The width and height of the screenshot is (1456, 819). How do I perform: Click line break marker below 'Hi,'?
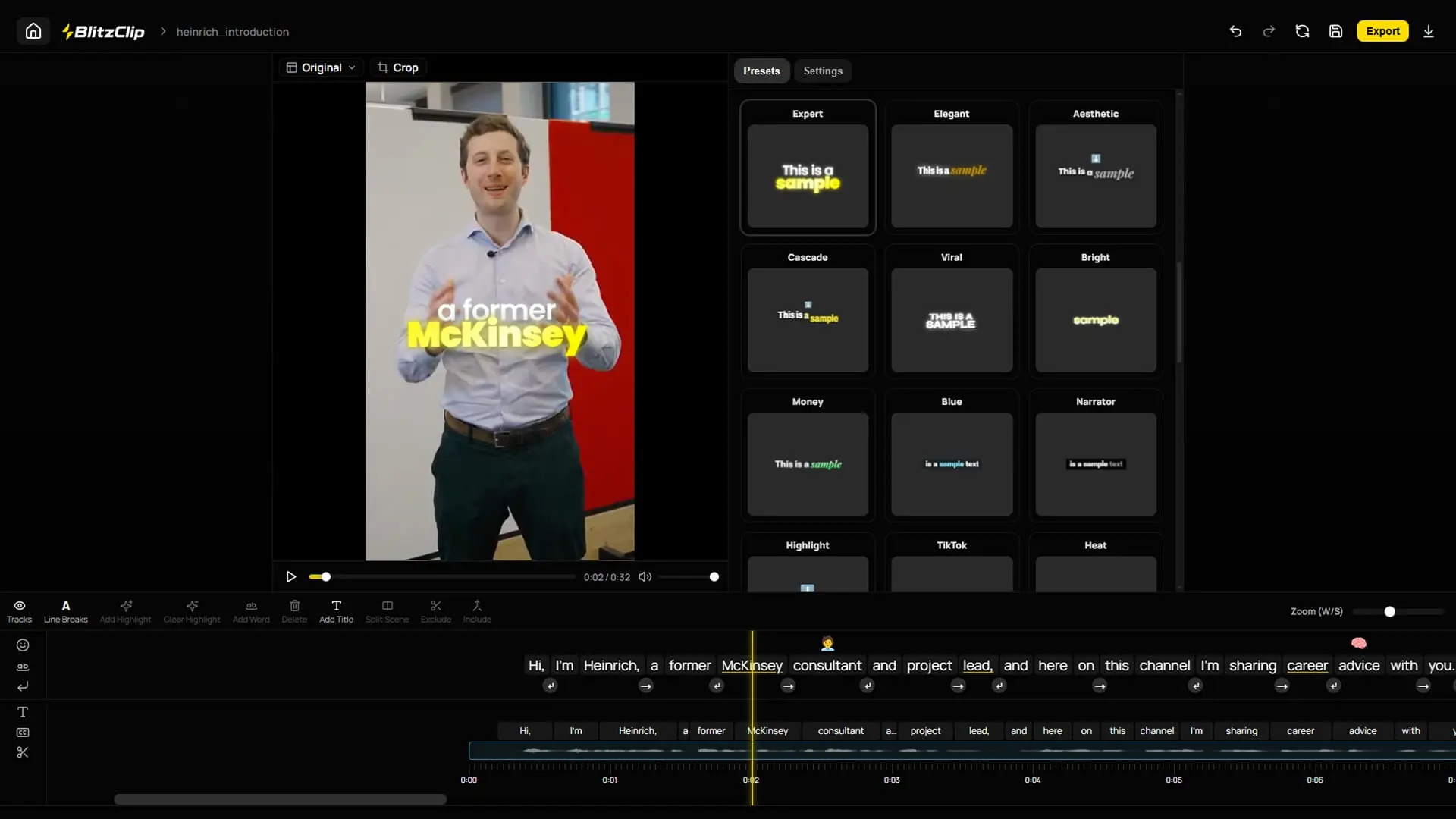click(x=551, y=686)
